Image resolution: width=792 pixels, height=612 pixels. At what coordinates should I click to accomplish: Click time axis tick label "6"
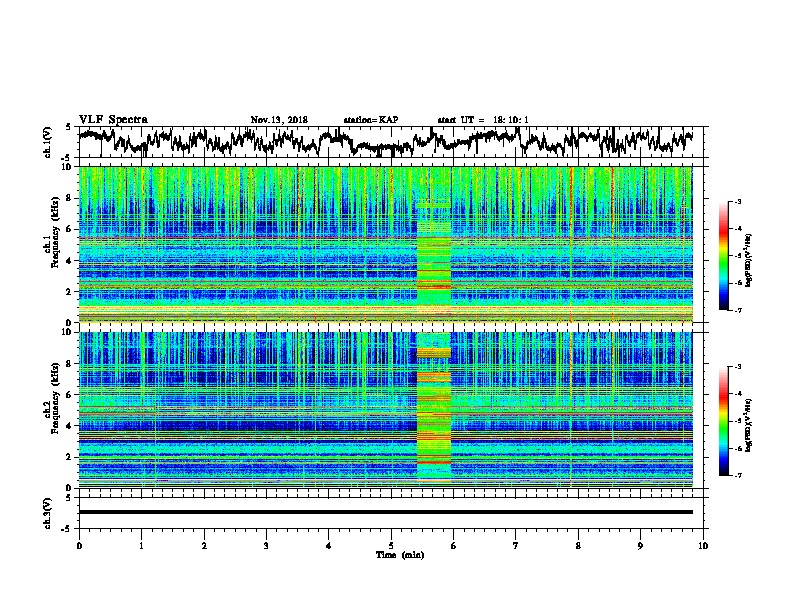pyautogui.click(x=454, y=546)
